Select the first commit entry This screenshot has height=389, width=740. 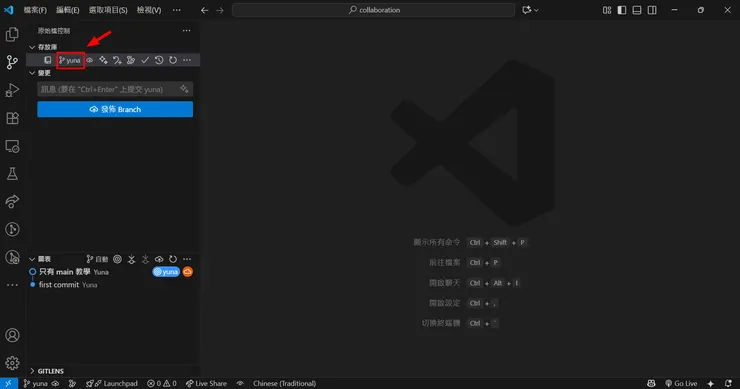pyautogui.click(x=59, y=285)
